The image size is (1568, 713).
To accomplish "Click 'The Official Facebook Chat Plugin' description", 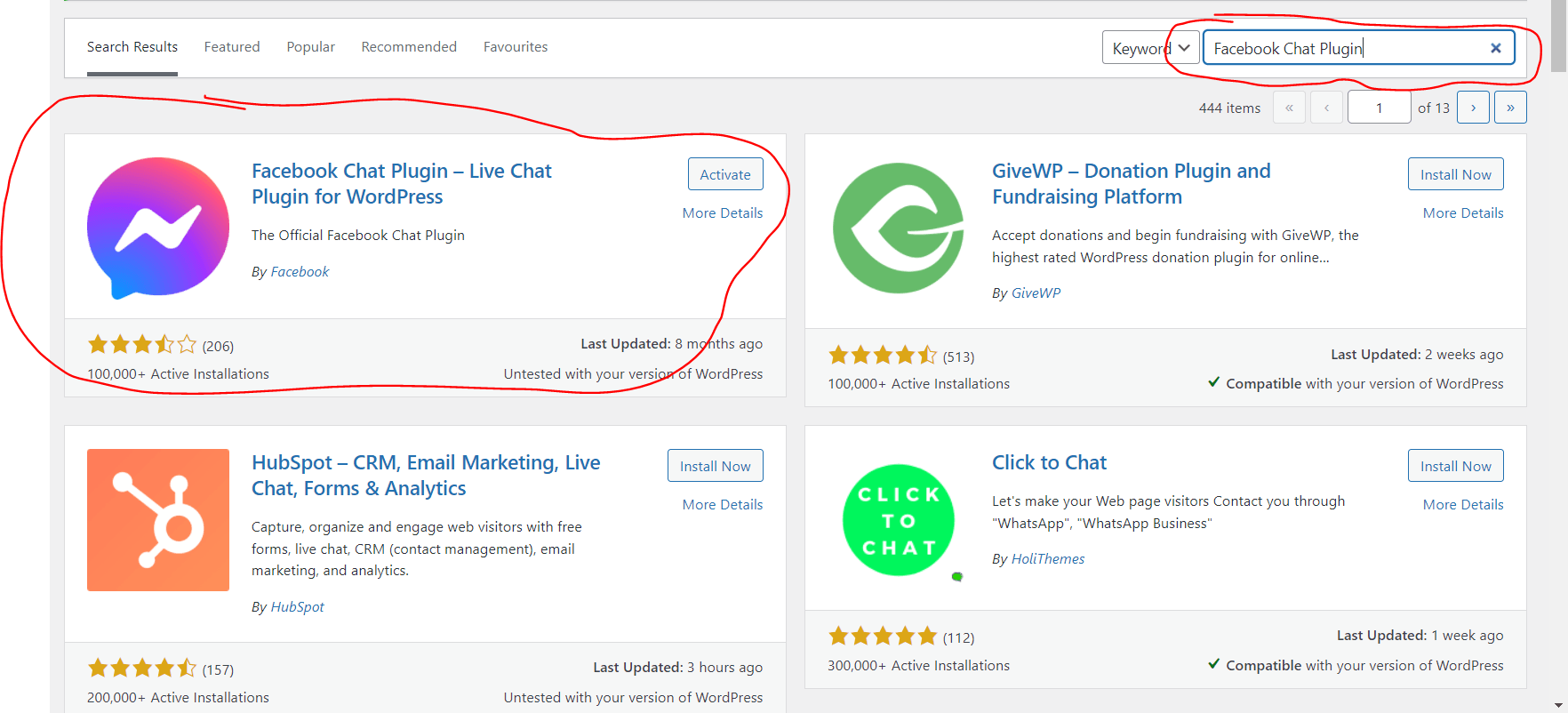I will 358,236.
